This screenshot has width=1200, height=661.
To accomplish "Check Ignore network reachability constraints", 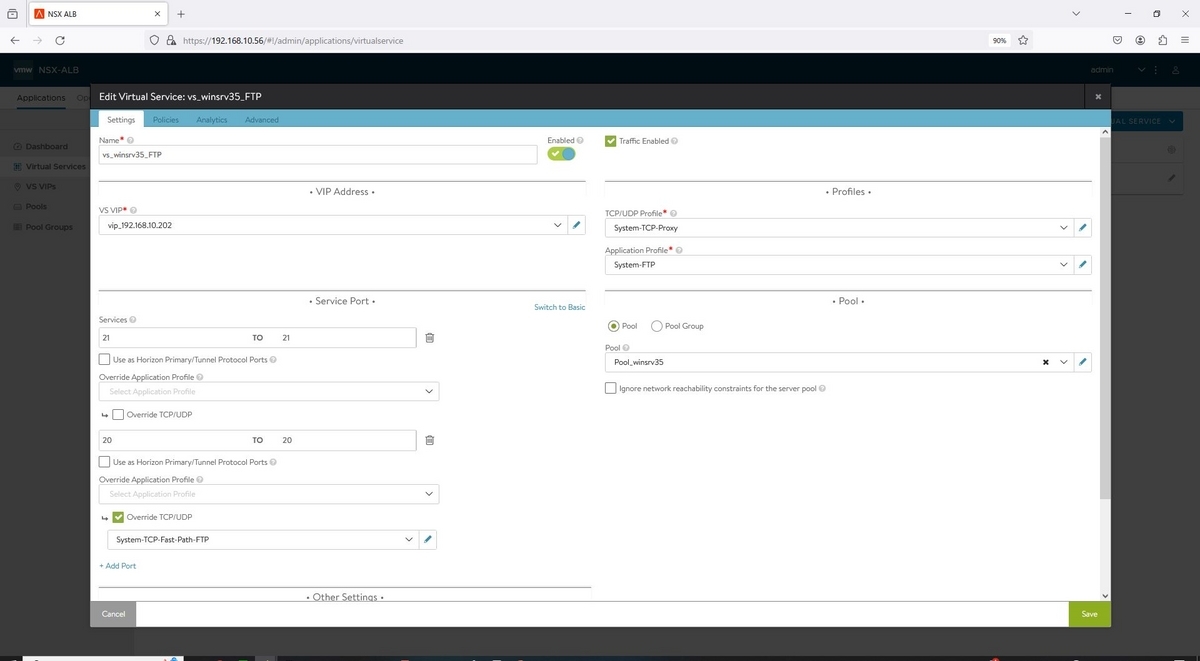I will [x=611, y=388].
